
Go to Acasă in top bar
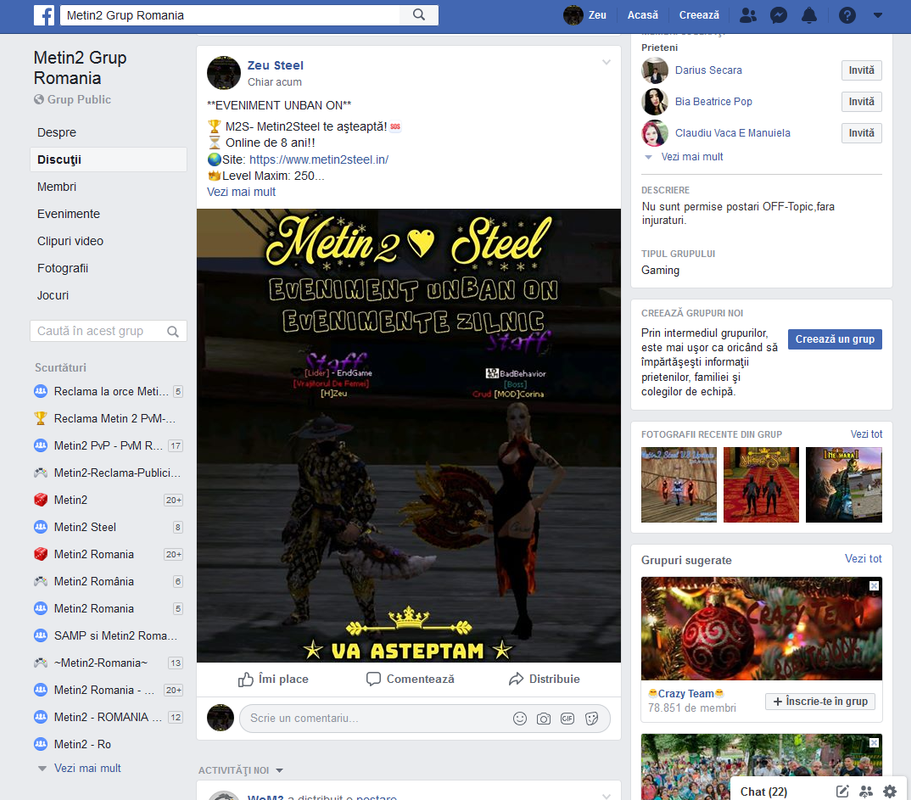643,15
